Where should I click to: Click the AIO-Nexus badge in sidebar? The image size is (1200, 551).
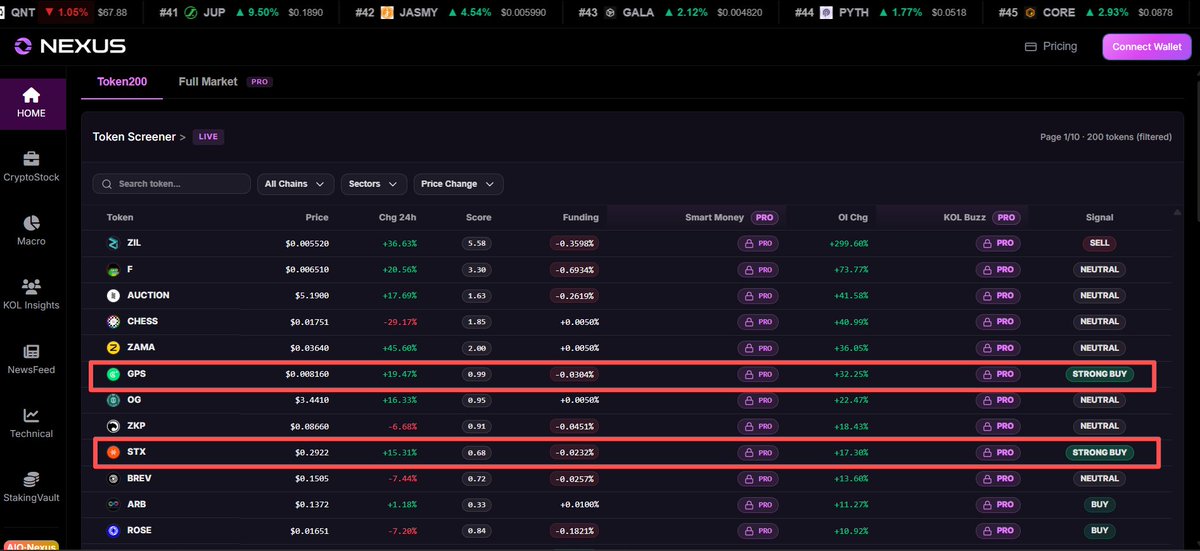pos(31,546)
